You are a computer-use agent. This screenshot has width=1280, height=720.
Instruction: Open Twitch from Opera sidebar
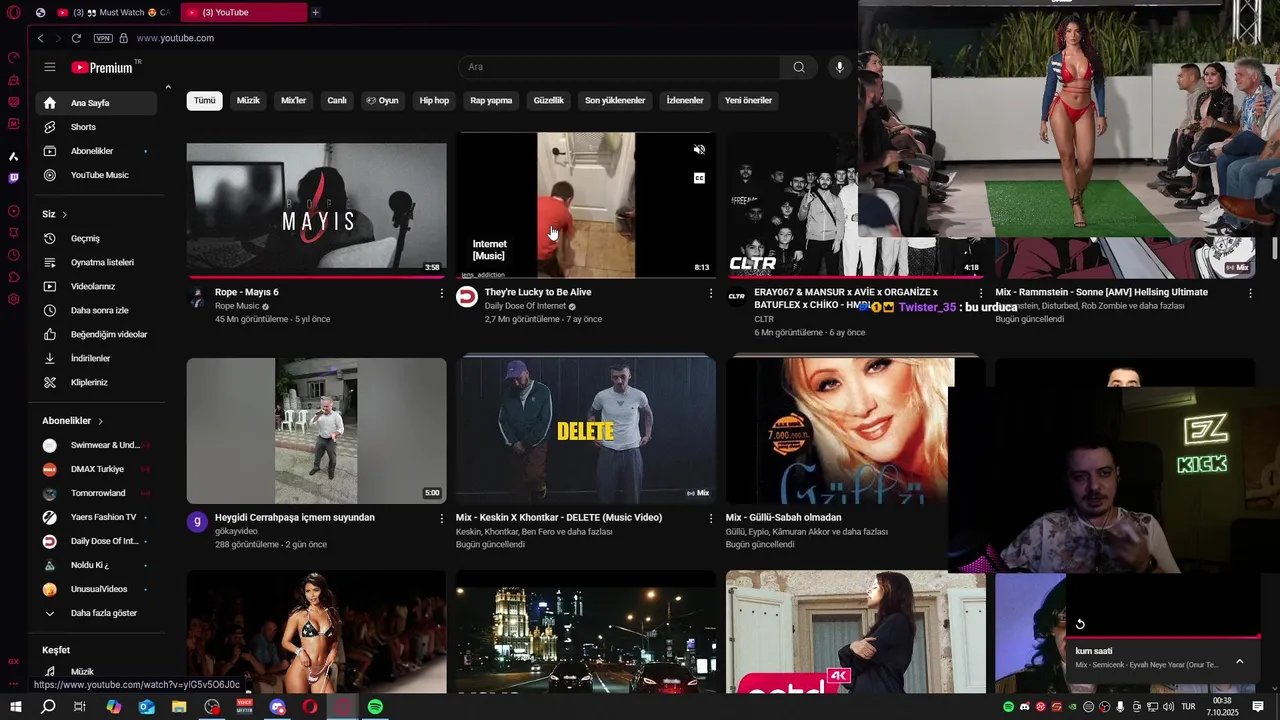[14, 178]
